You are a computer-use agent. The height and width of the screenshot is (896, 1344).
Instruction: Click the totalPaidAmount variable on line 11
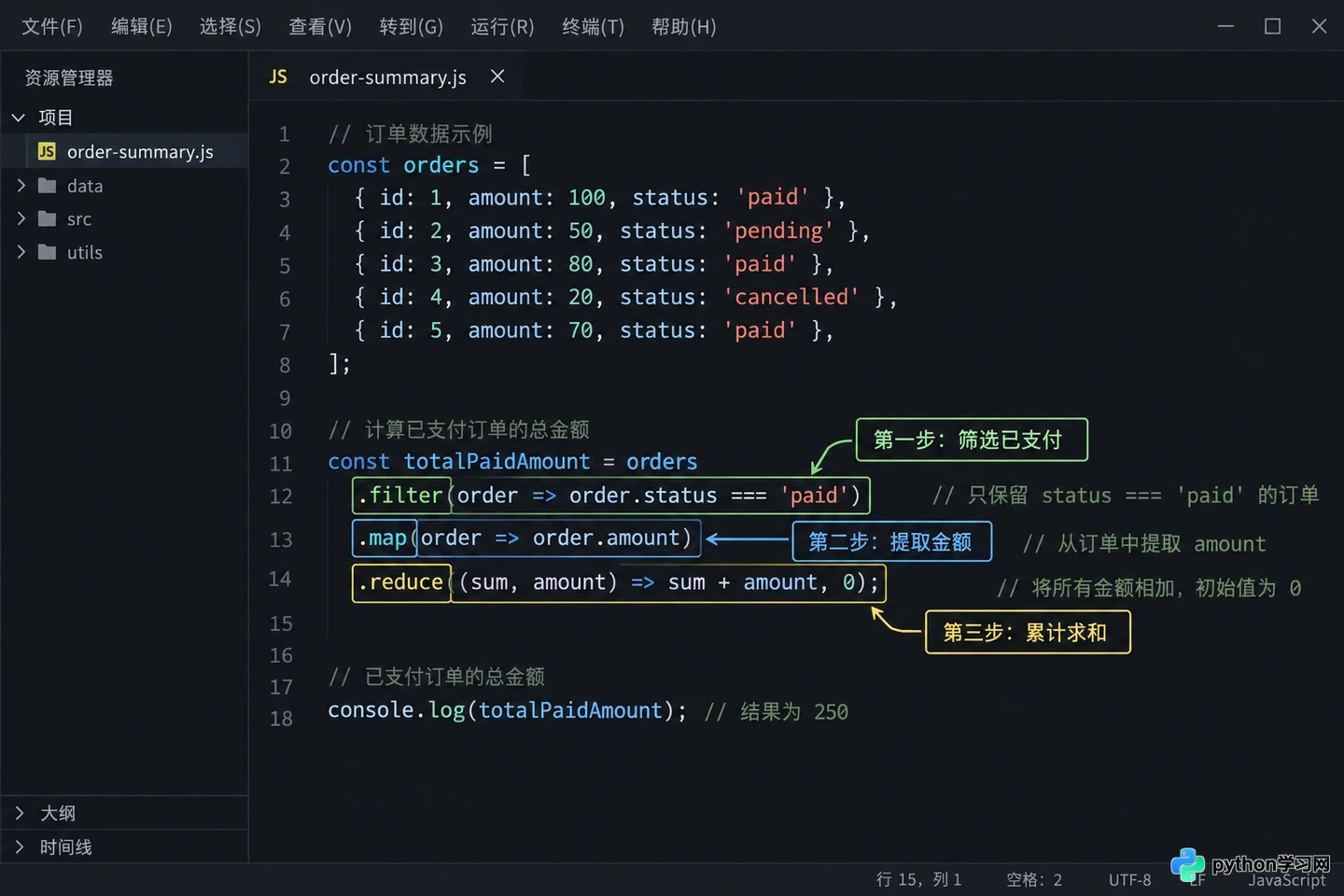pos(497,461)
